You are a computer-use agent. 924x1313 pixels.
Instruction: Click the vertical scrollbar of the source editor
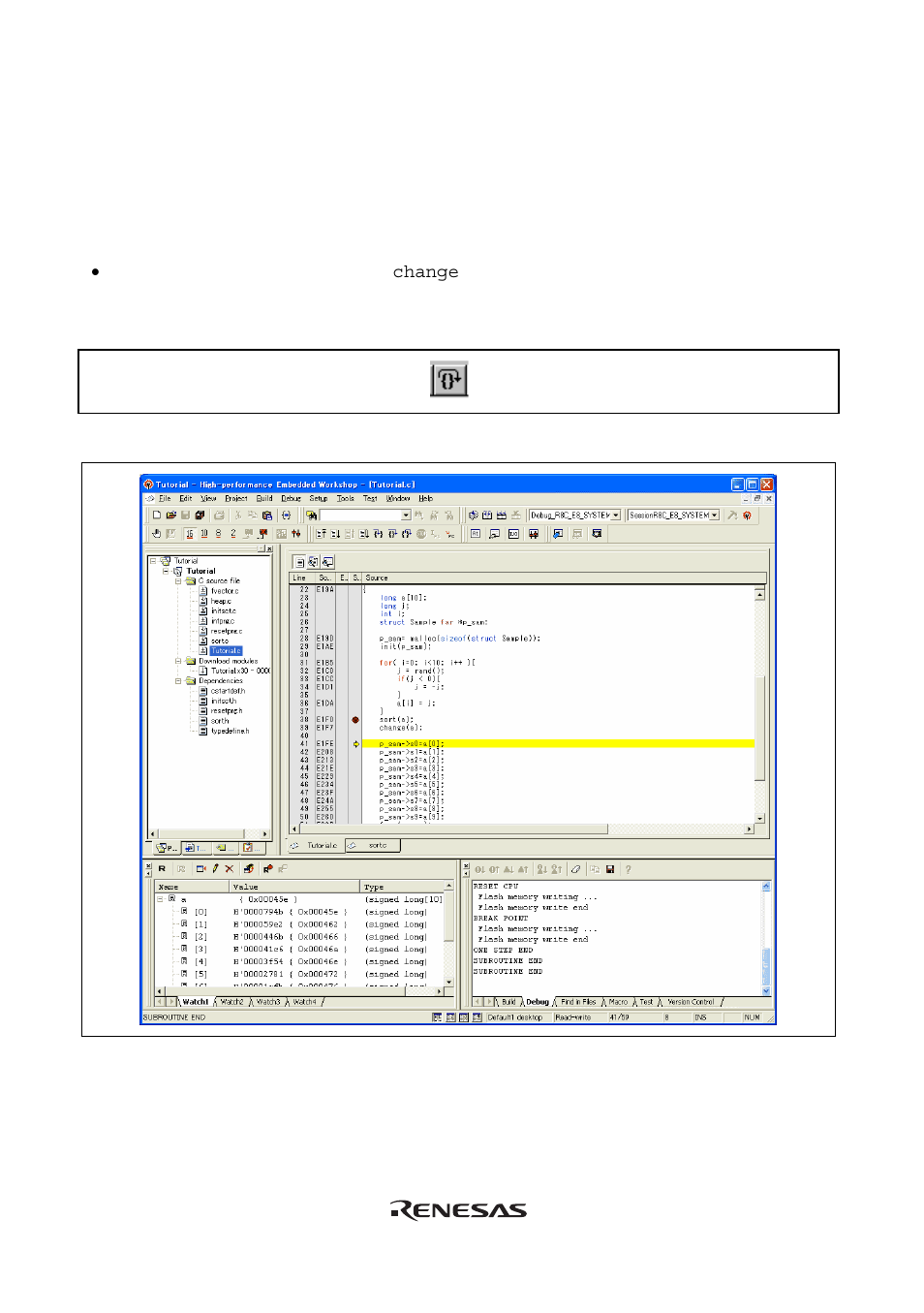[x=760, y=705]
